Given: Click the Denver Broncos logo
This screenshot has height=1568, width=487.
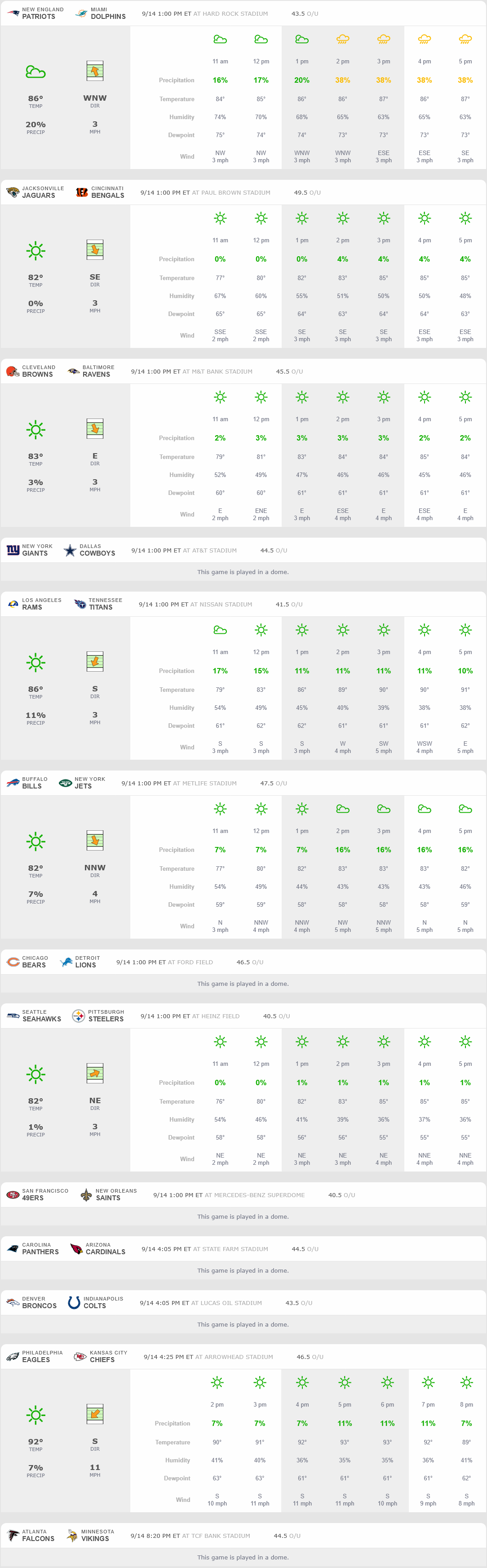Looking at the screenshot, I should tap(13, 1303).
